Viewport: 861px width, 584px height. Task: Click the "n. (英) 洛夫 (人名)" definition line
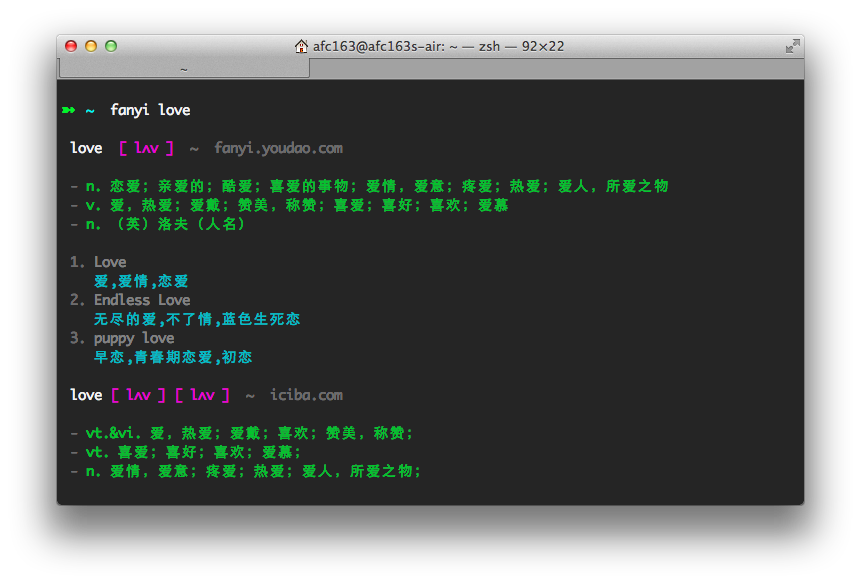(x=158, y=224)
